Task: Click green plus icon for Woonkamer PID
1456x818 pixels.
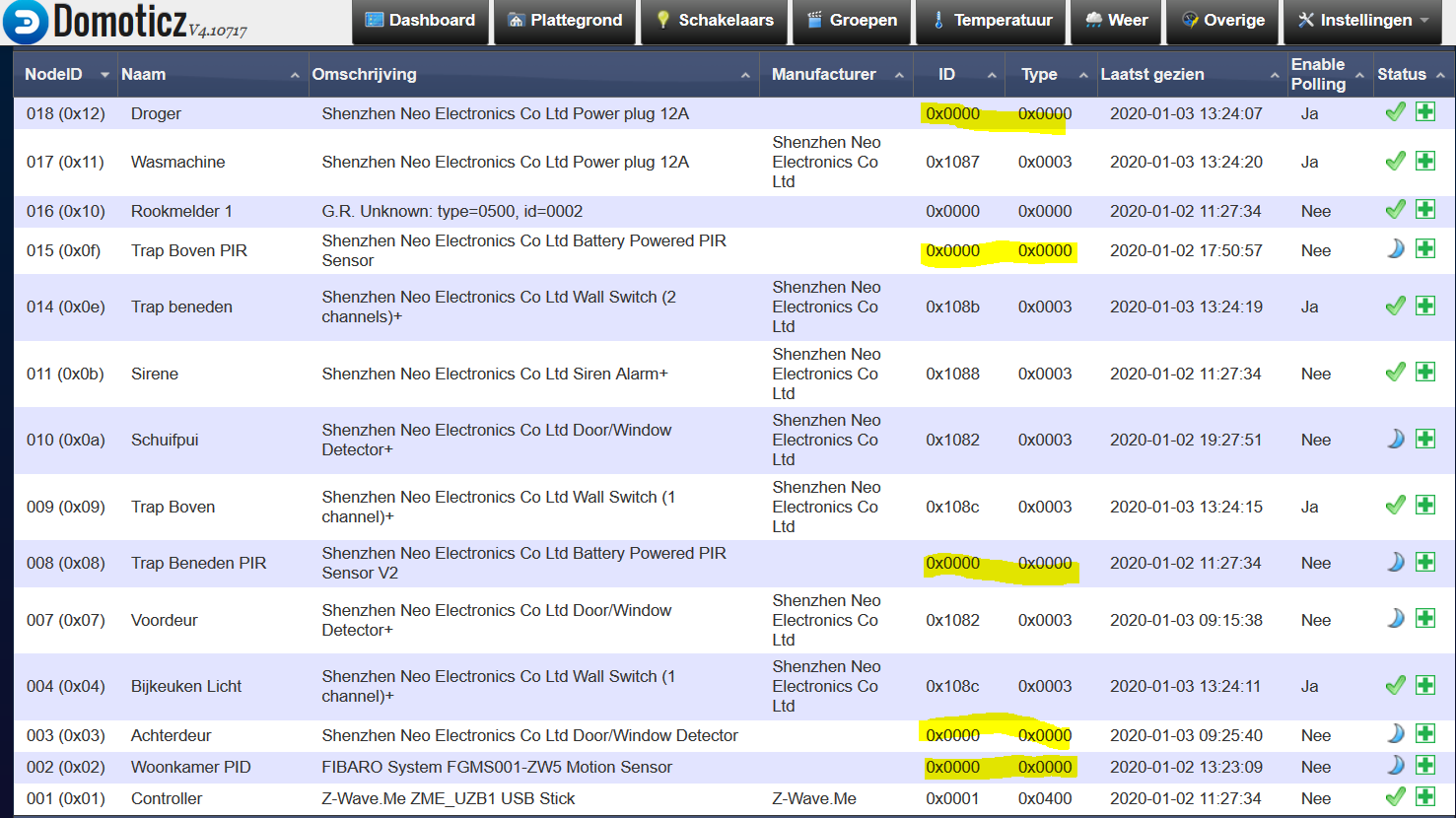Action: pyautogui.click(x=1425, y=765)
